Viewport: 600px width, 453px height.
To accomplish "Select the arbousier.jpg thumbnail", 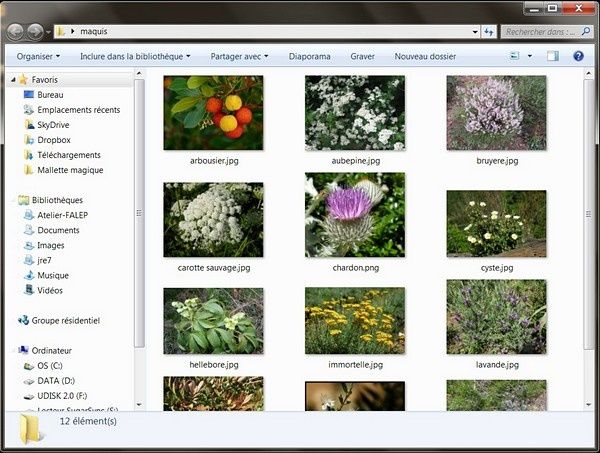I will point(213,112).
